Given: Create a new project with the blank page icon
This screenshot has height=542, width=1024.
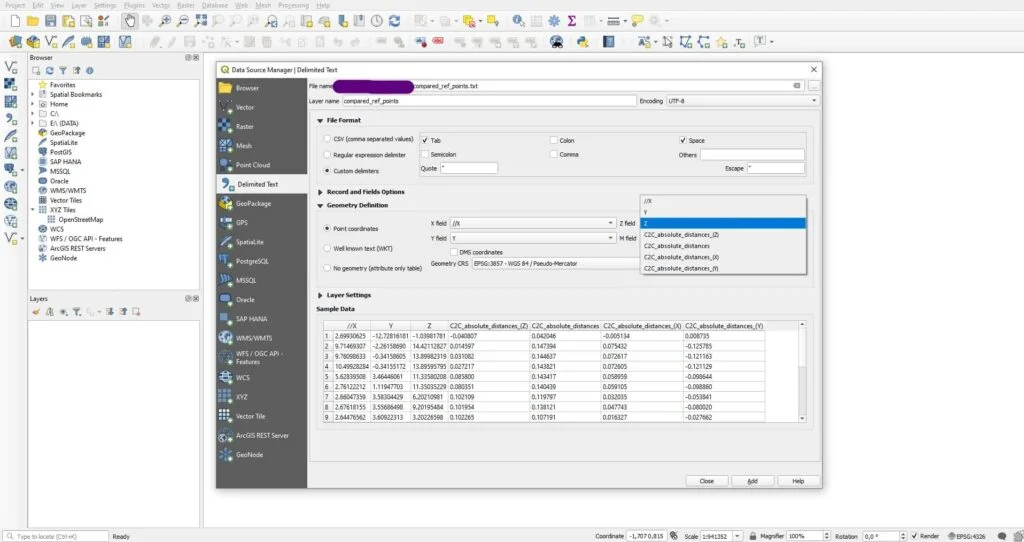Looking at the screenshot, I should pos(15,21).
